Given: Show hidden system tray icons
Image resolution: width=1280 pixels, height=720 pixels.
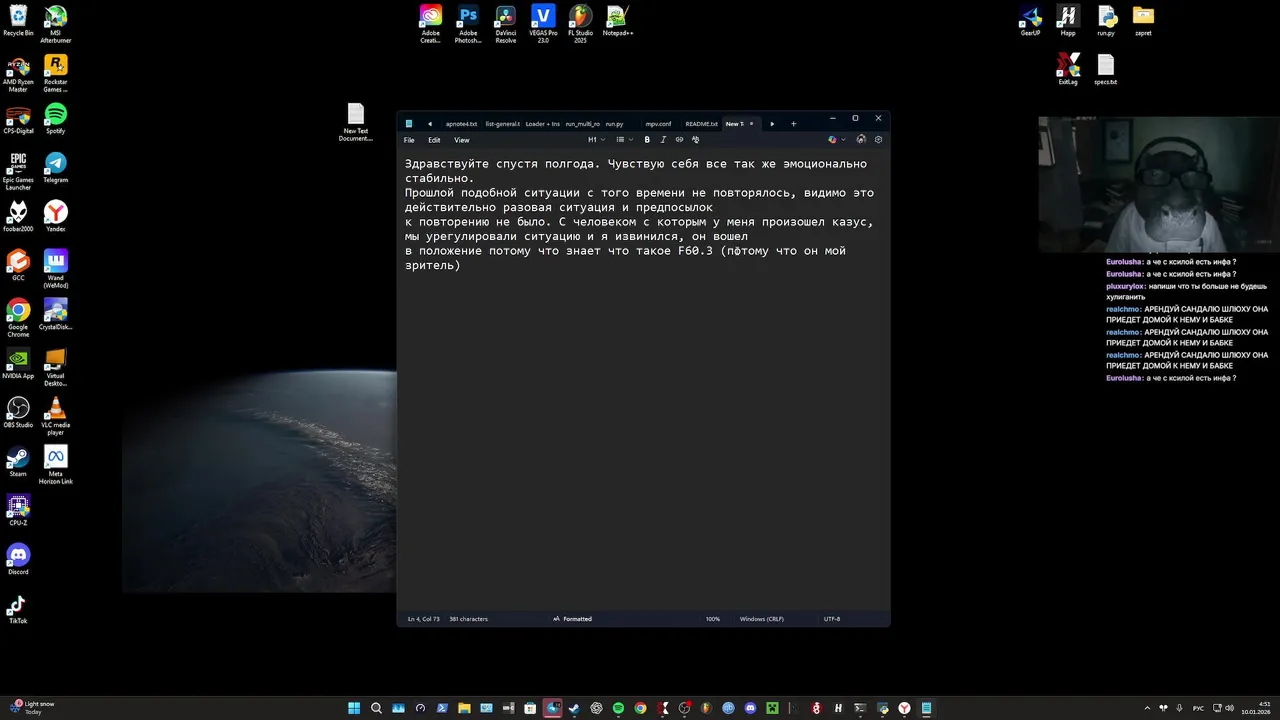Looking at the screenshot, I should (x=1147, y=708).
